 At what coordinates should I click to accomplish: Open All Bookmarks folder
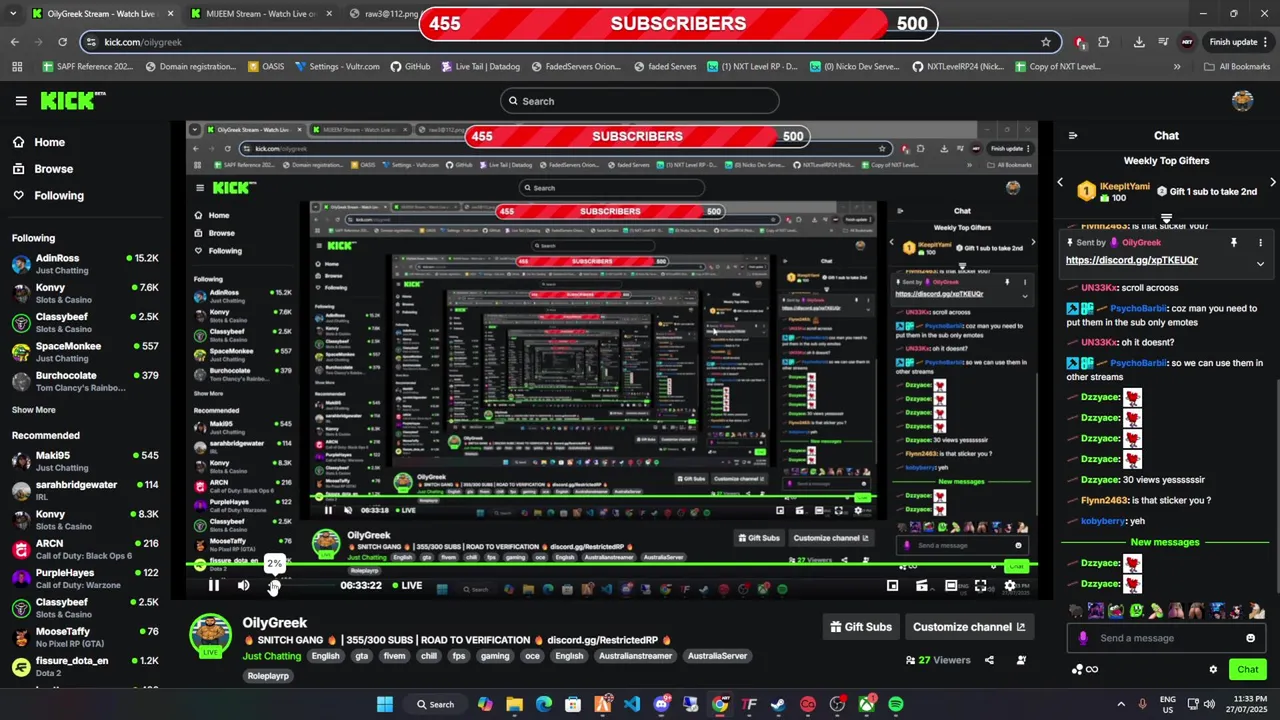coord(1236,67)
